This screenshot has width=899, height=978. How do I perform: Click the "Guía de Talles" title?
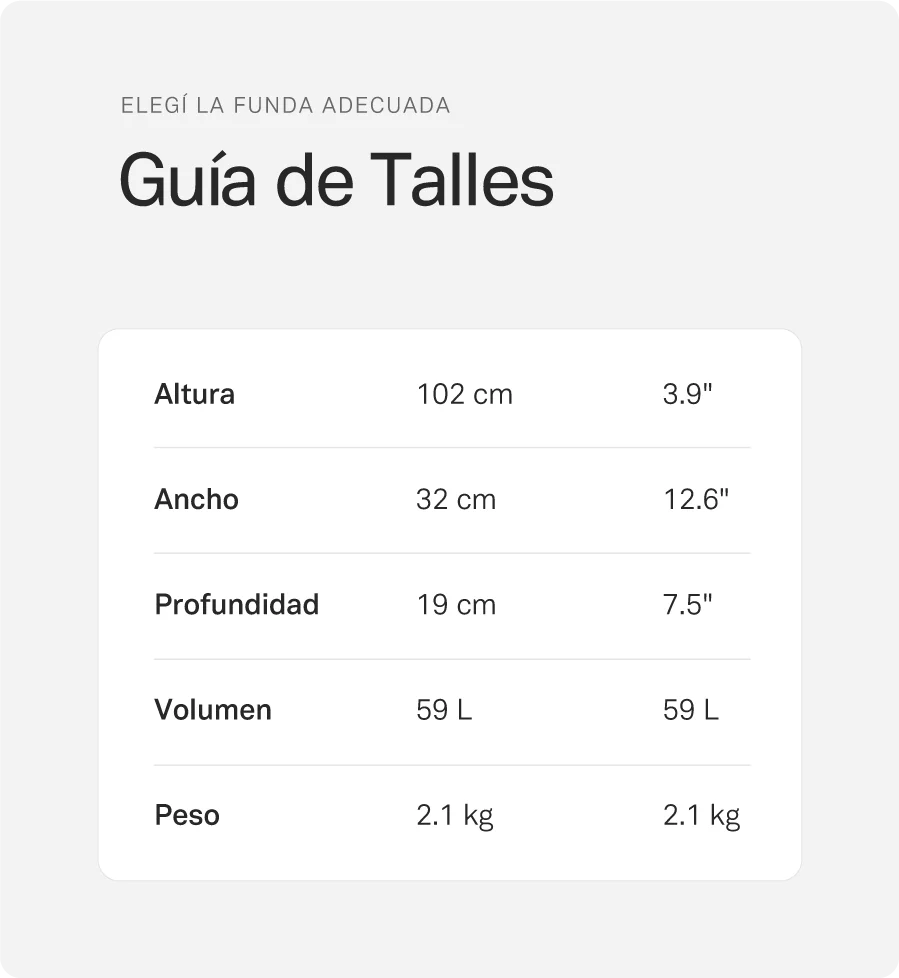(336, 181)
